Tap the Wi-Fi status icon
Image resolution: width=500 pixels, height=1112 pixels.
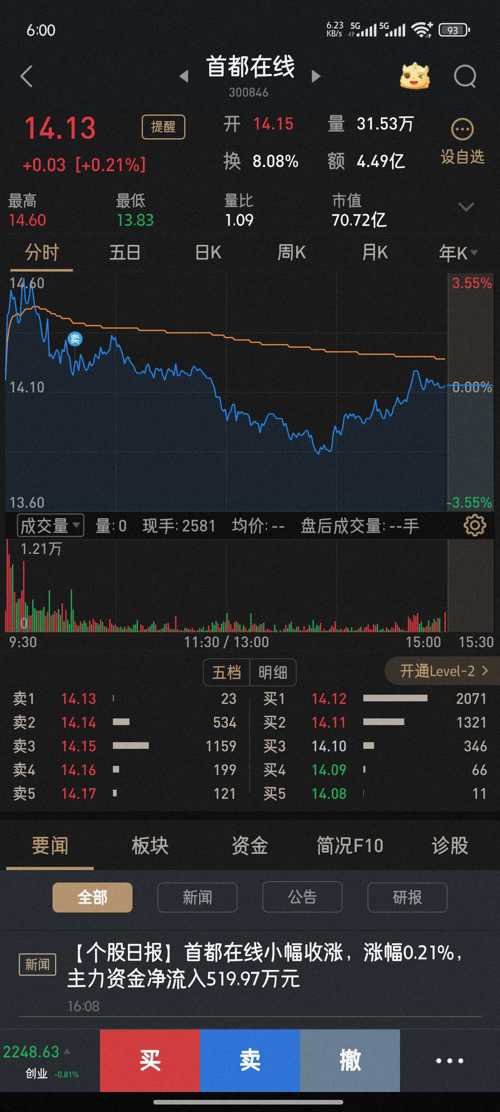(x=423, y=30)
